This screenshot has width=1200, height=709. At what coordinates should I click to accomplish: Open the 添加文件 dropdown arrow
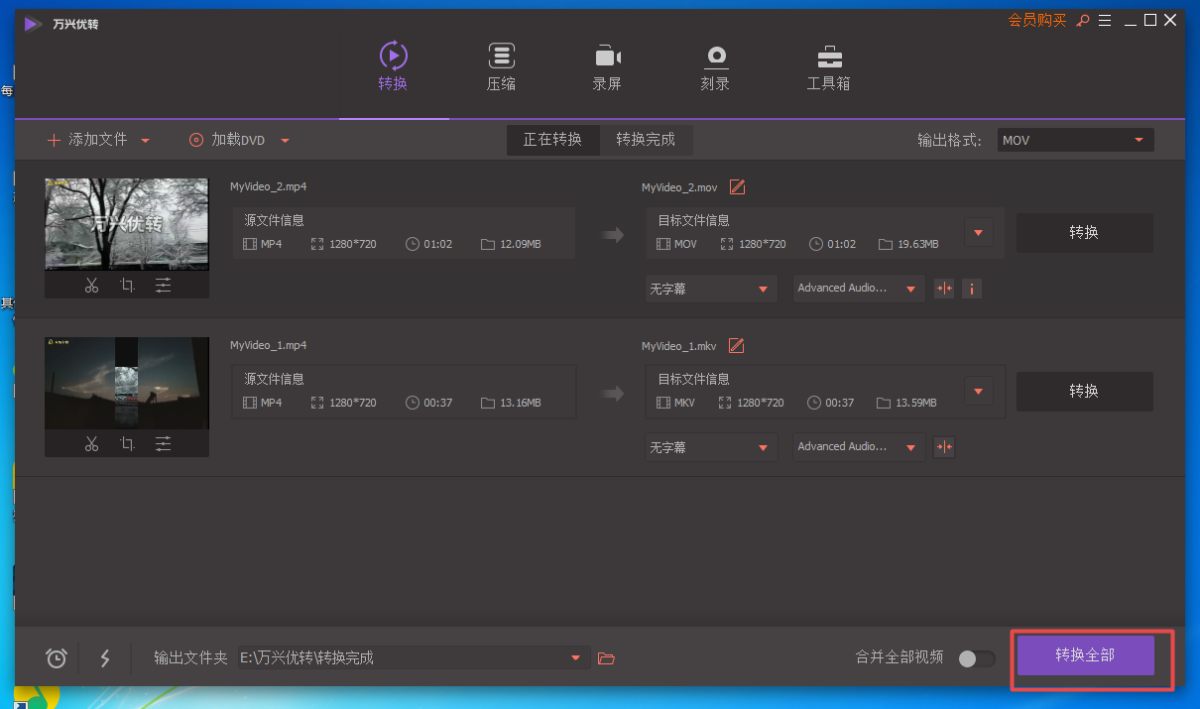145,141
